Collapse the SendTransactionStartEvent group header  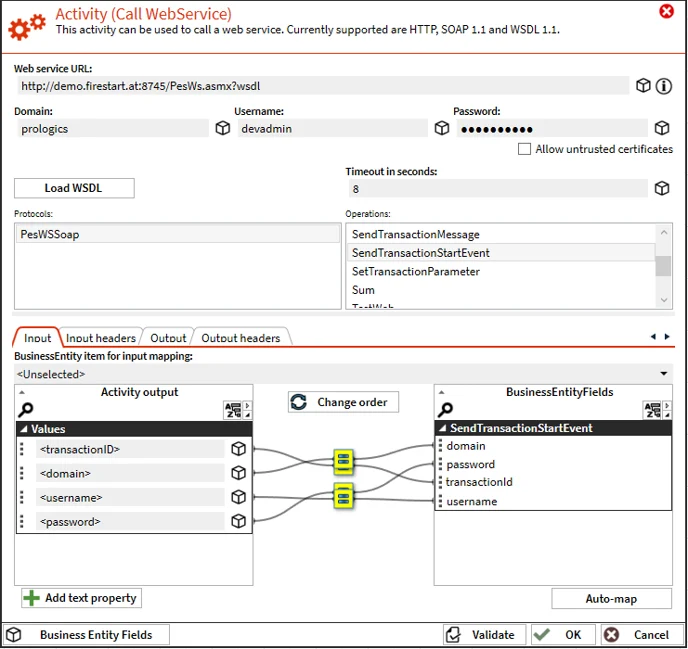(x=443, y=428)
